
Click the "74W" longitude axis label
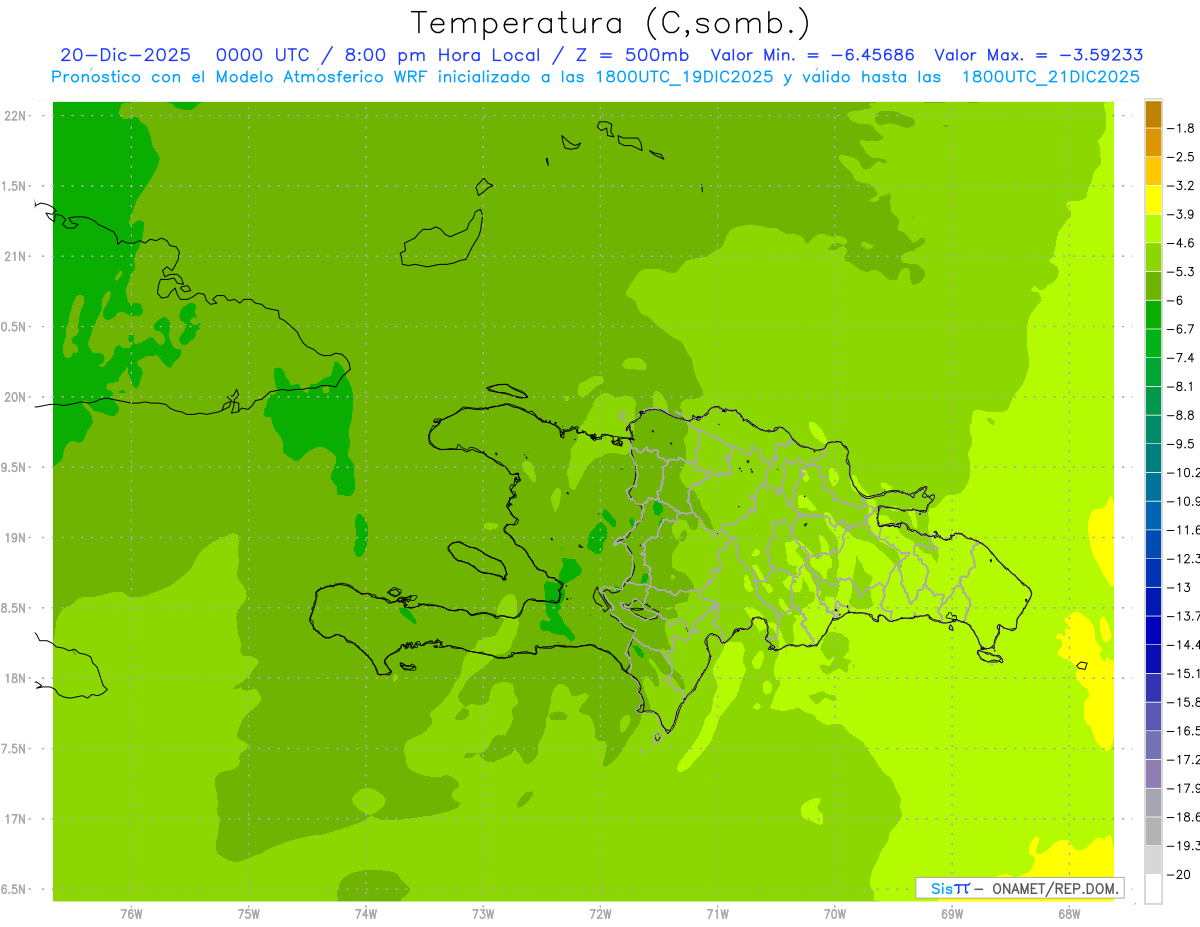(x=365, y=912)
